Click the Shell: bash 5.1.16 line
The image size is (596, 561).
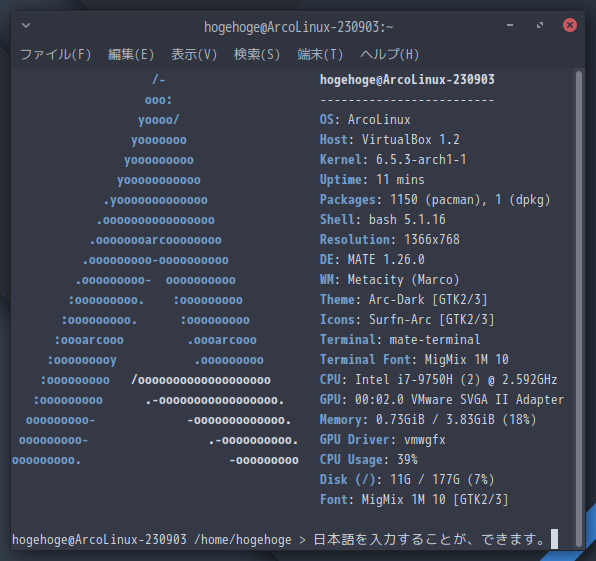coord(383,219)
